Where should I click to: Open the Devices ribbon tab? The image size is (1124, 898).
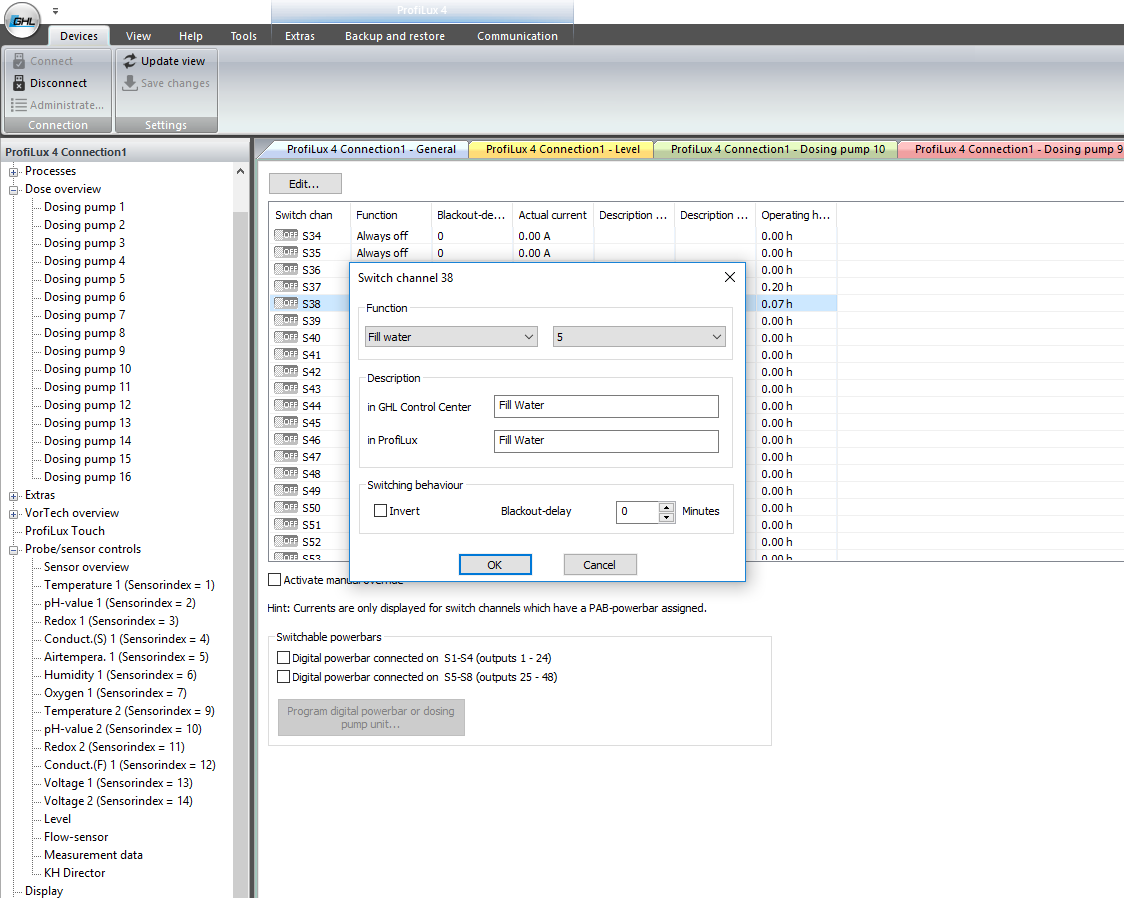tap(79, 36)
